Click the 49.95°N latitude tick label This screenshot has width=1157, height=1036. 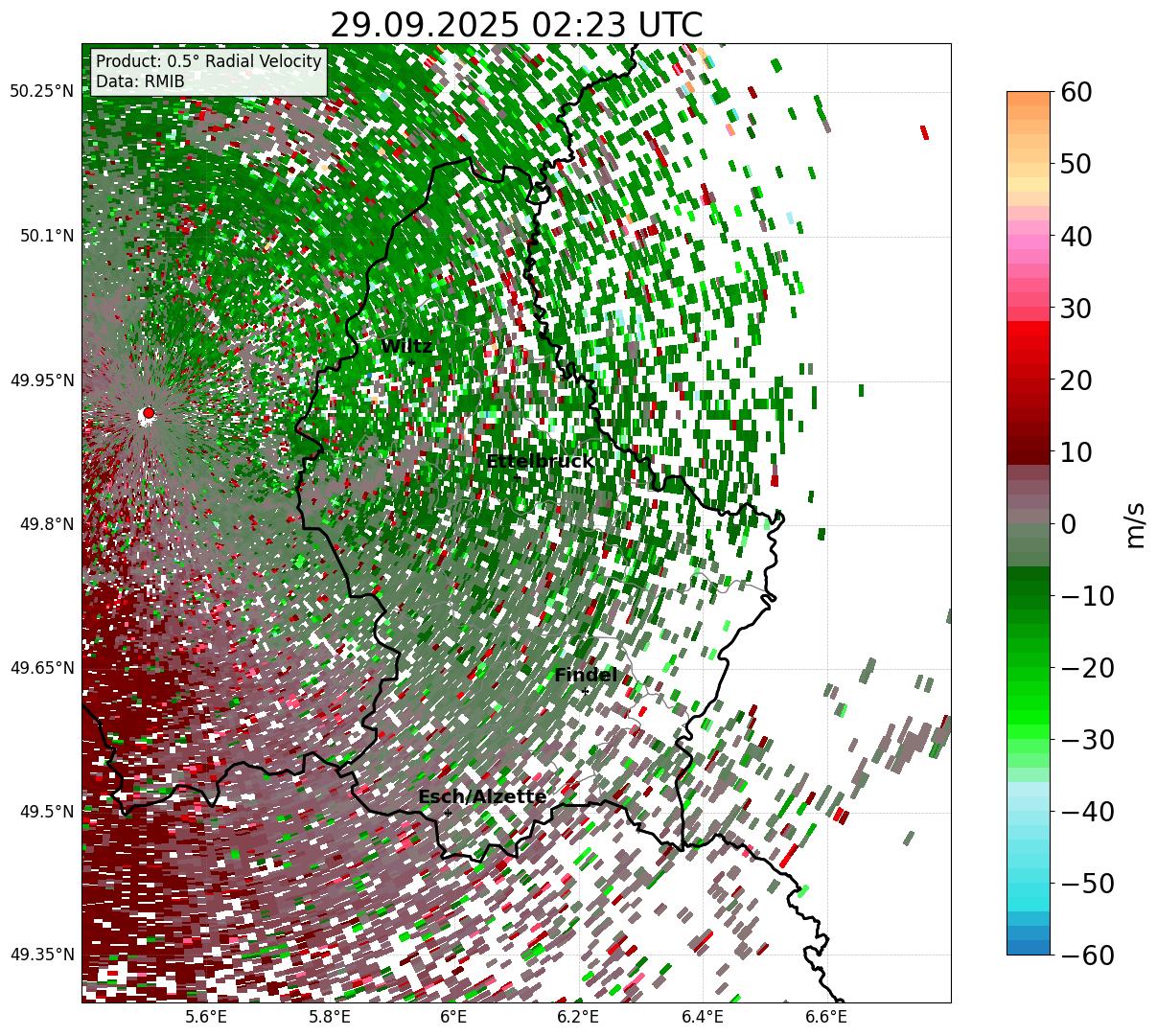click(x=42, y=380)
